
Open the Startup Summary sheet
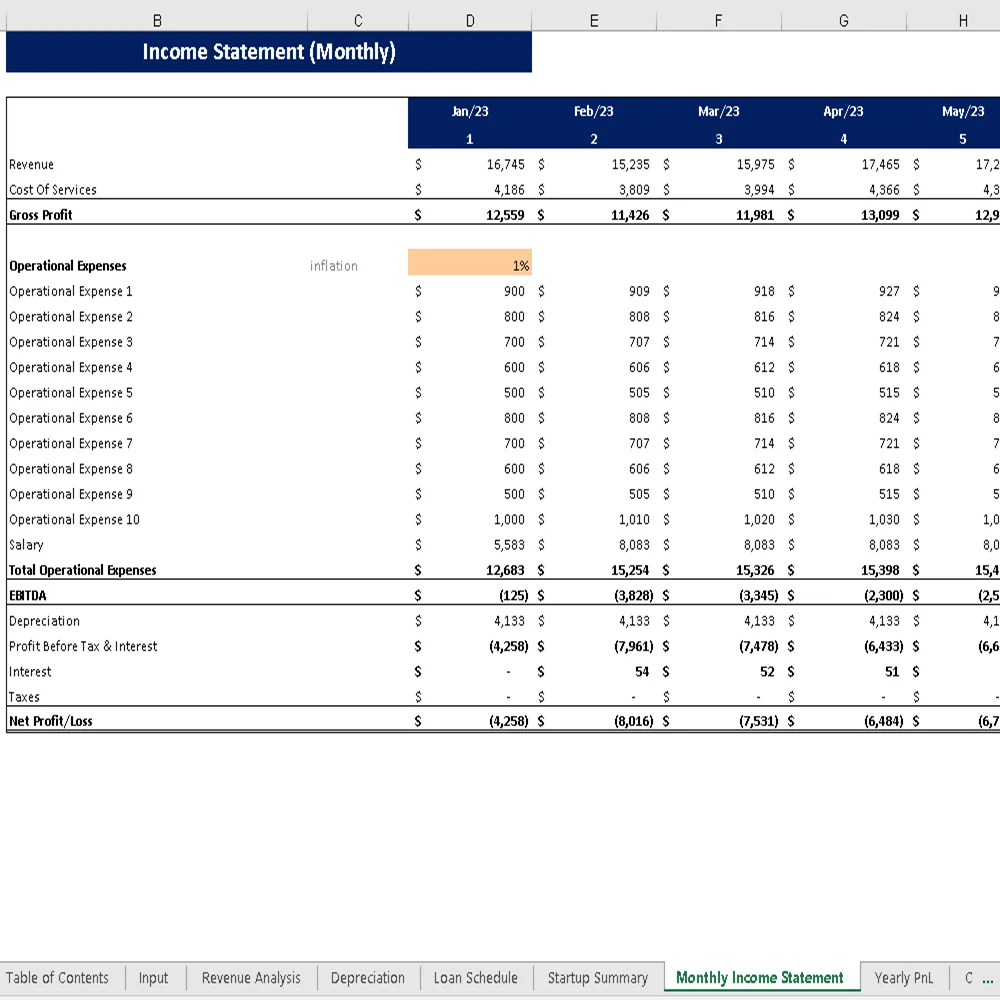tap(598, 978)
